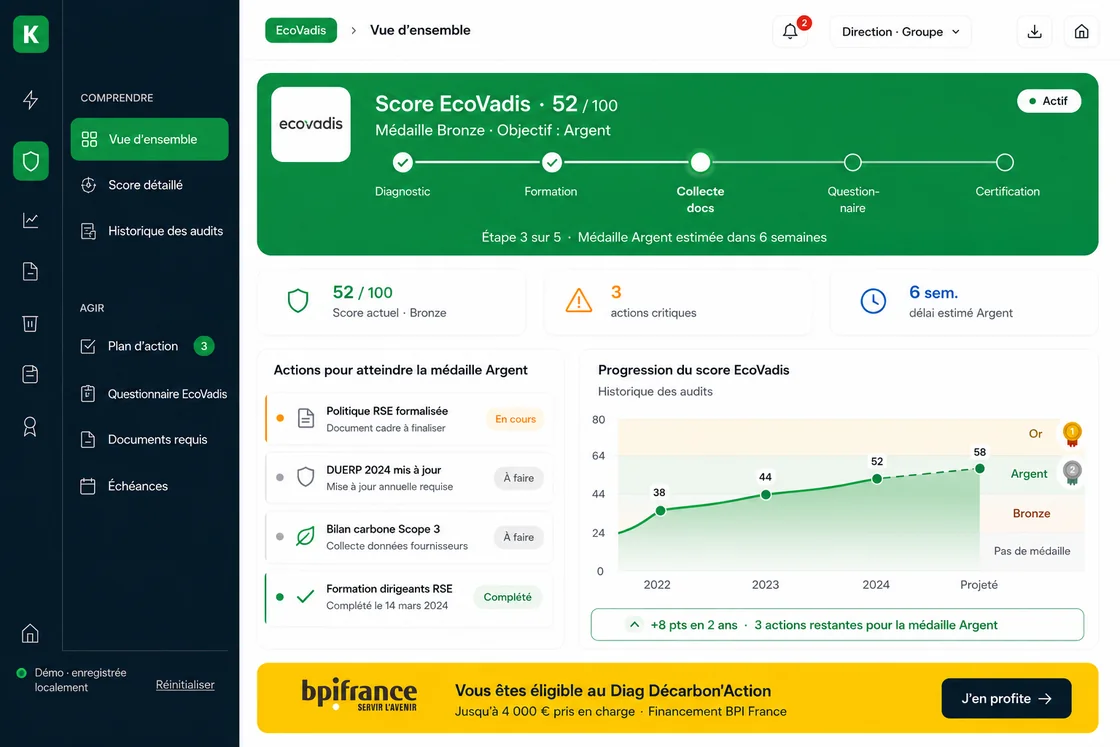Click the green K logo icon
The image size is (1120, 747).
[31, 34]
